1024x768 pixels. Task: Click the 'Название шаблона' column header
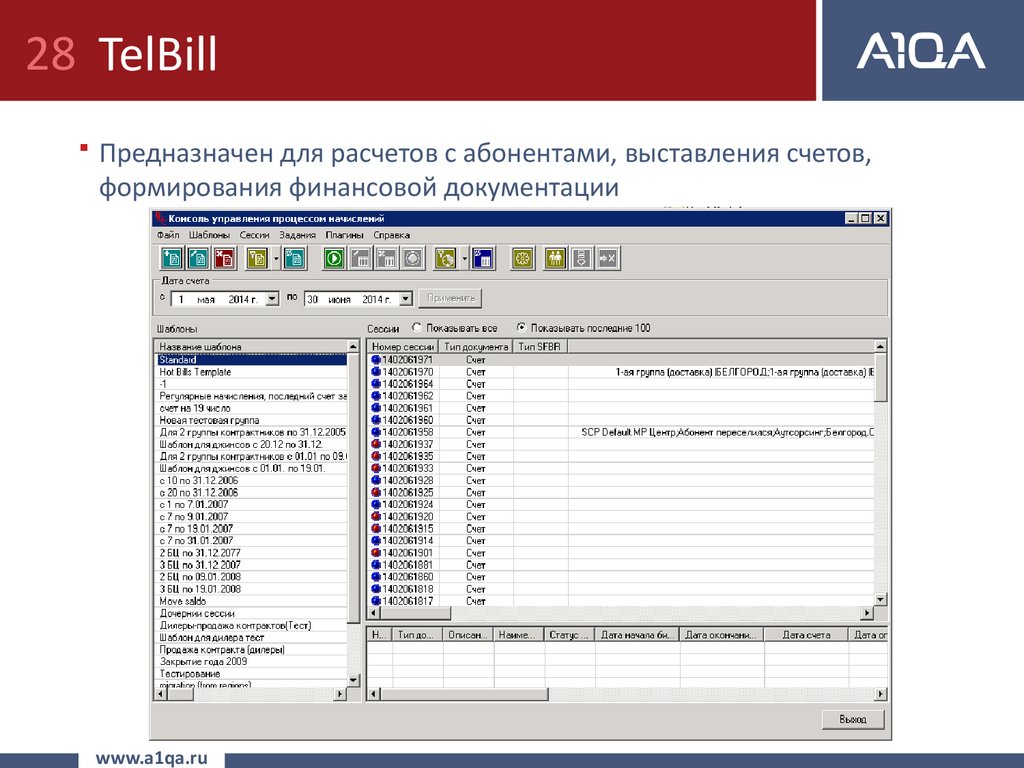click(251, 347)
